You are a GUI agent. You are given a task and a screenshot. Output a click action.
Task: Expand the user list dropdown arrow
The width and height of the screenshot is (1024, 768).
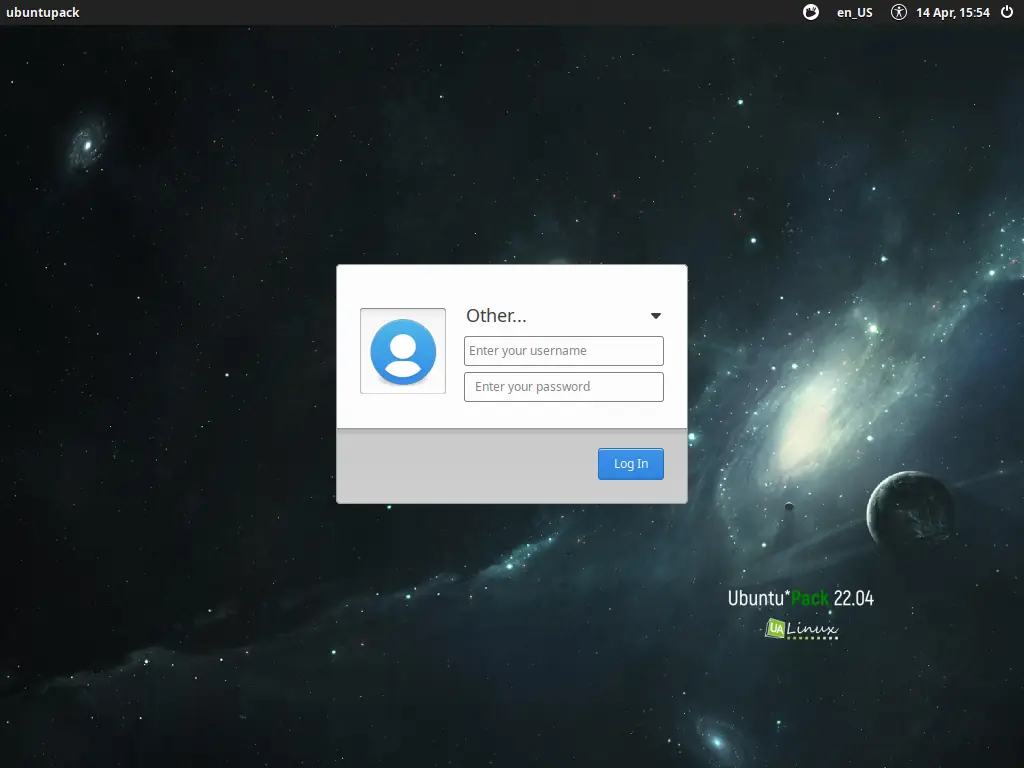[x=656, y=316]
